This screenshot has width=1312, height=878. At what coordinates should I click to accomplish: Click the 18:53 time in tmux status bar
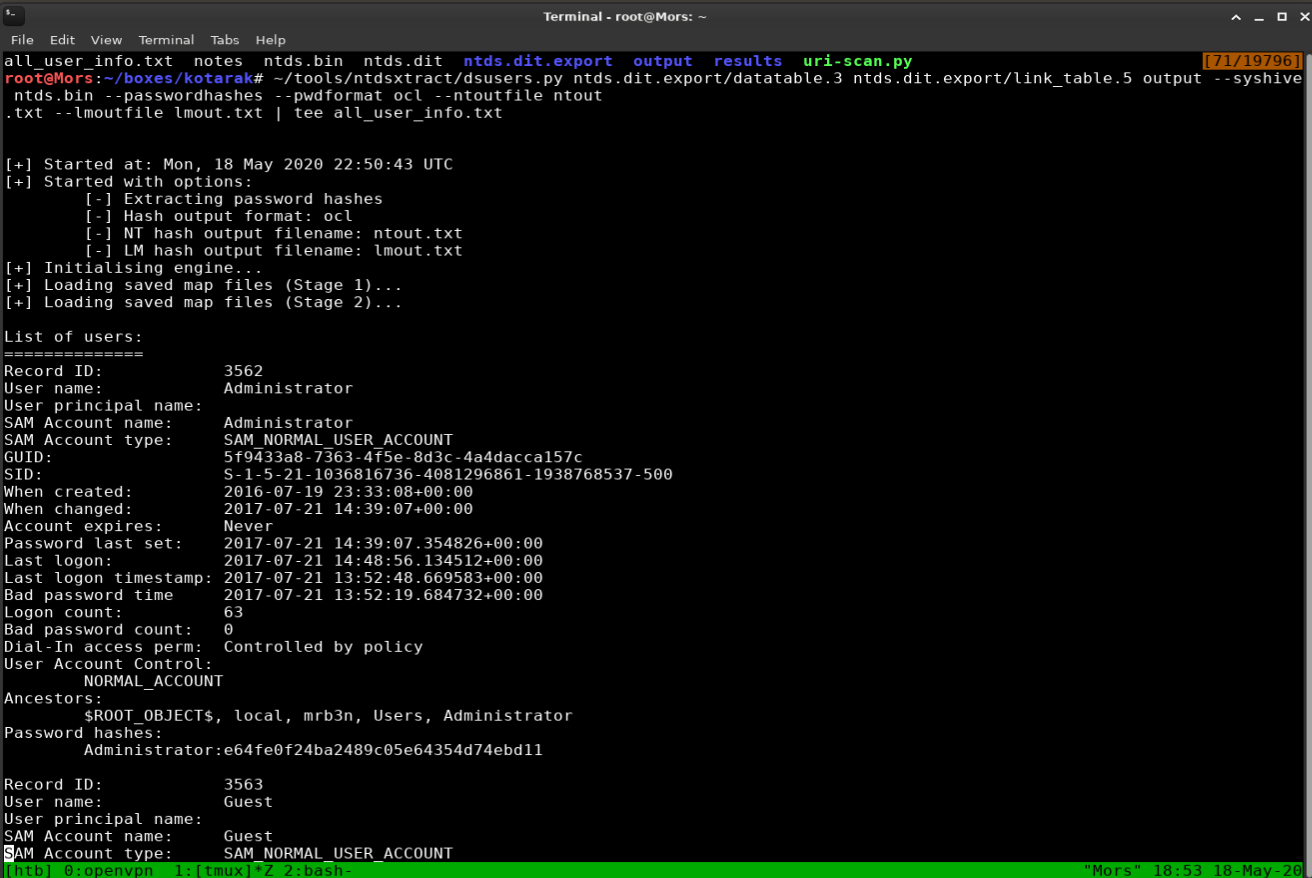coord(1178,870)
